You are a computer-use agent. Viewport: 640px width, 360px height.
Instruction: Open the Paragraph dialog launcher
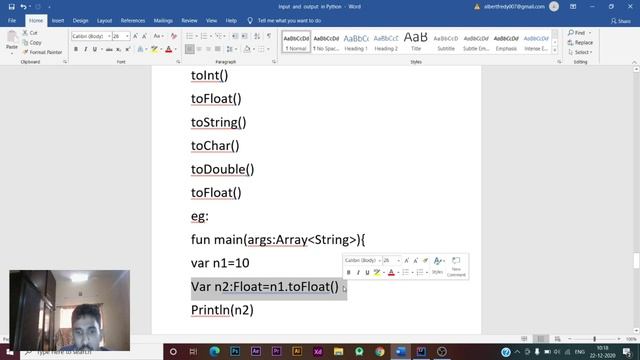pos(274,62)
